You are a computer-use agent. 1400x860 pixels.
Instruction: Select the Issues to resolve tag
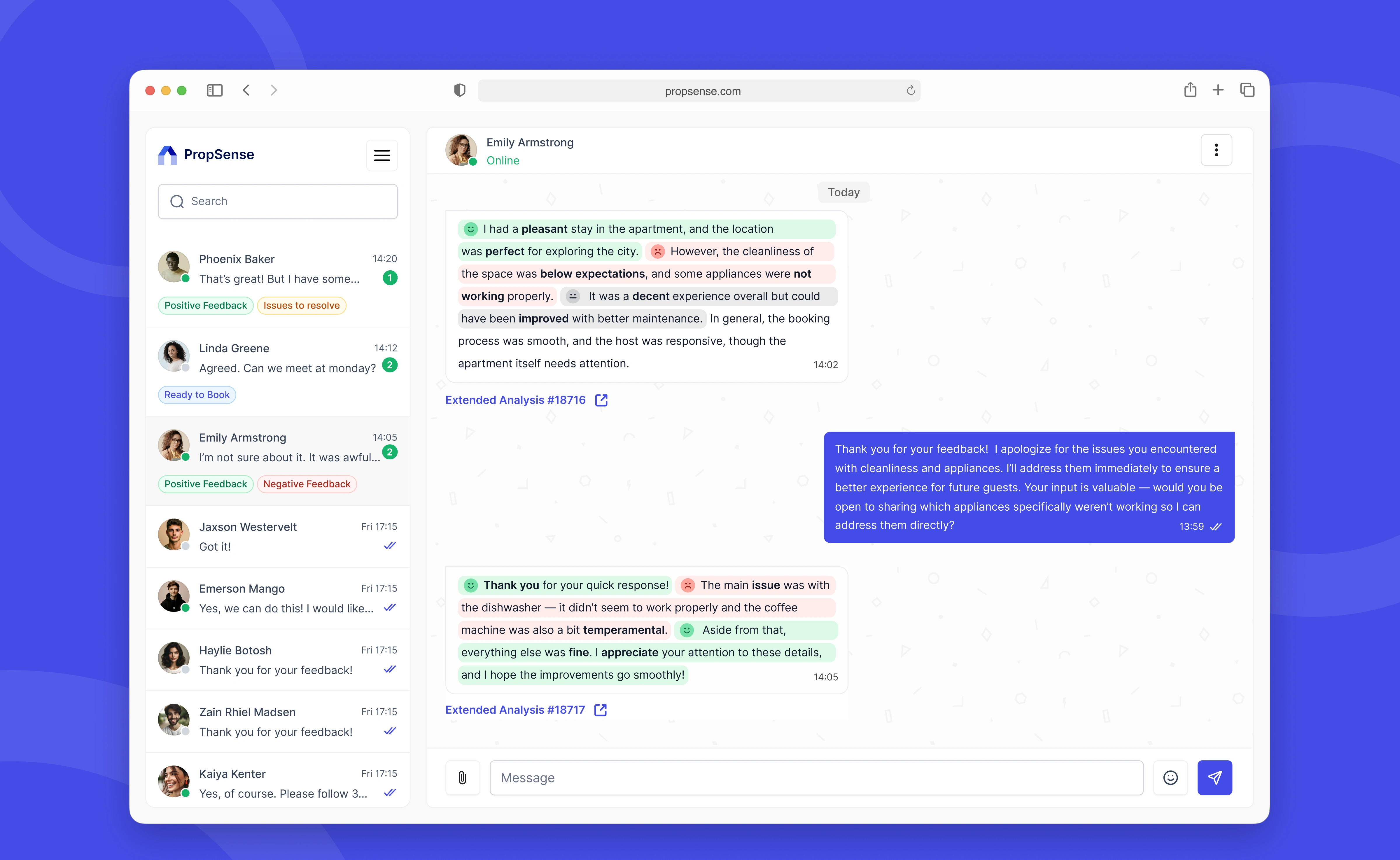coord(302,305)
